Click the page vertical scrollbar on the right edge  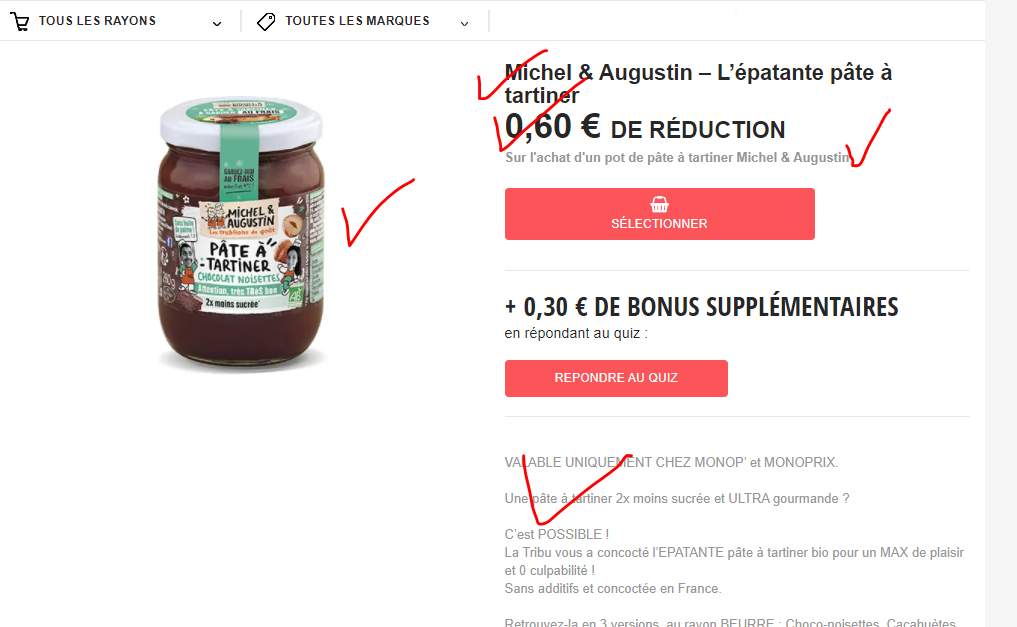click(x=1001, y=313)
